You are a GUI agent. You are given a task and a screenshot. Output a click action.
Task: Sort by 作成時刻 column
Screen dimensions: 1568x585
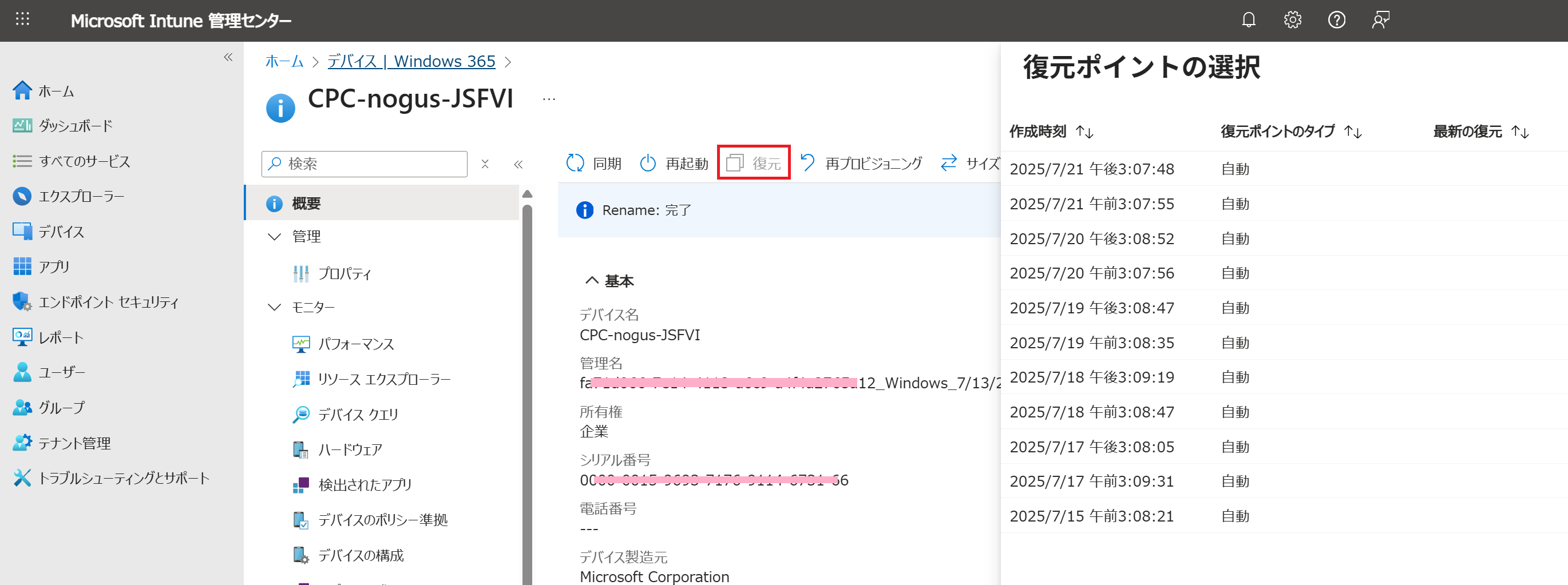click(1051, 132)
